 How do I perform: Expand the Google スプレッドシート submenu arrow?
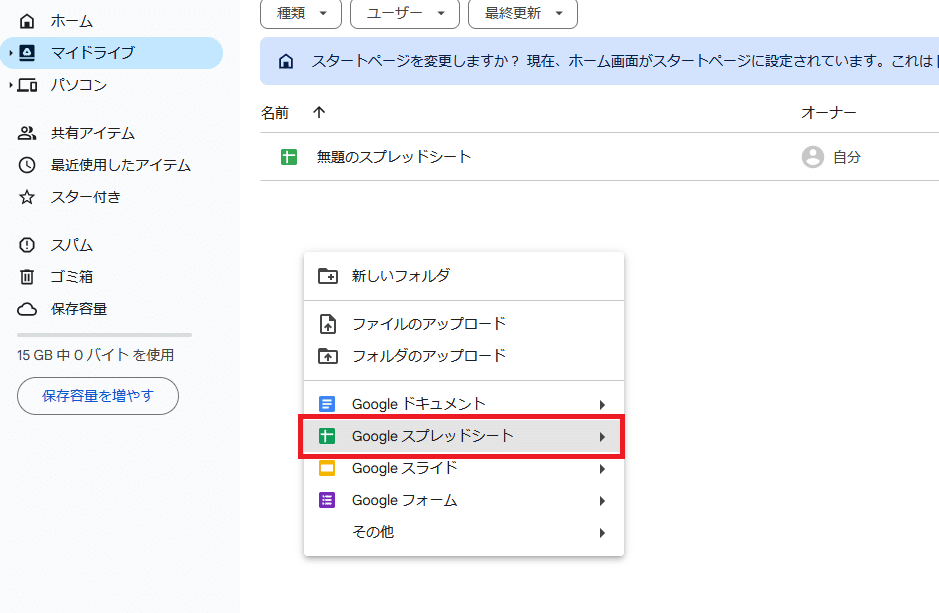[602, 437]
